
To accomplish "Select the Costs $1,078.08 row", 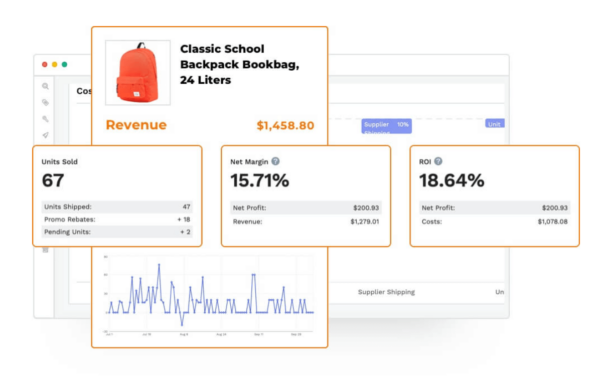I will [x=494, y=222].
